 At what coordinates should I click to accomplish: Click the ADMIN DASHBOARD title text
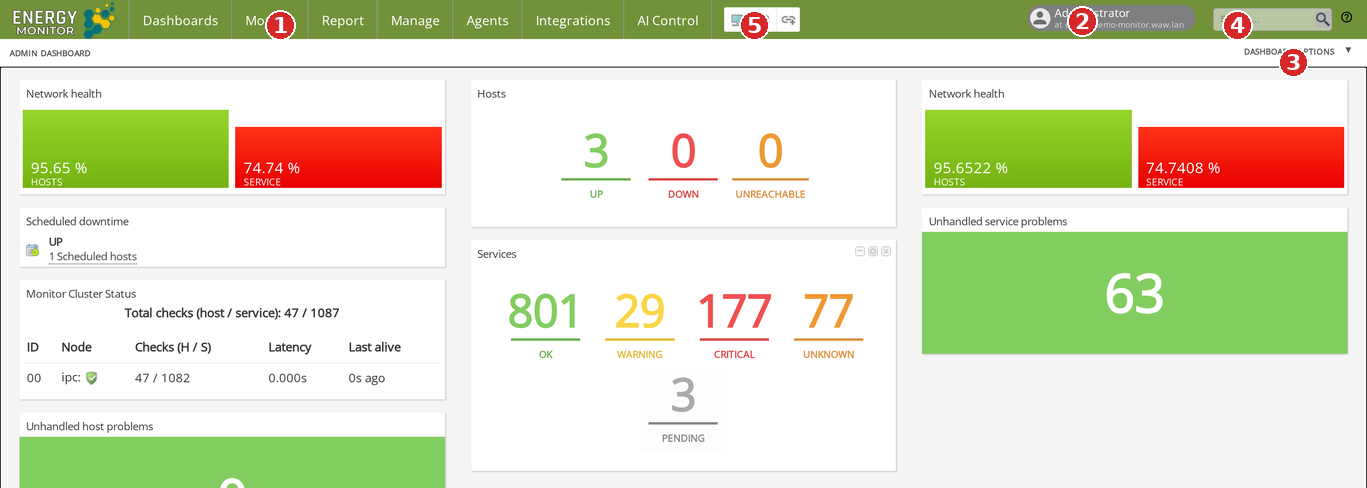point(50,53)
